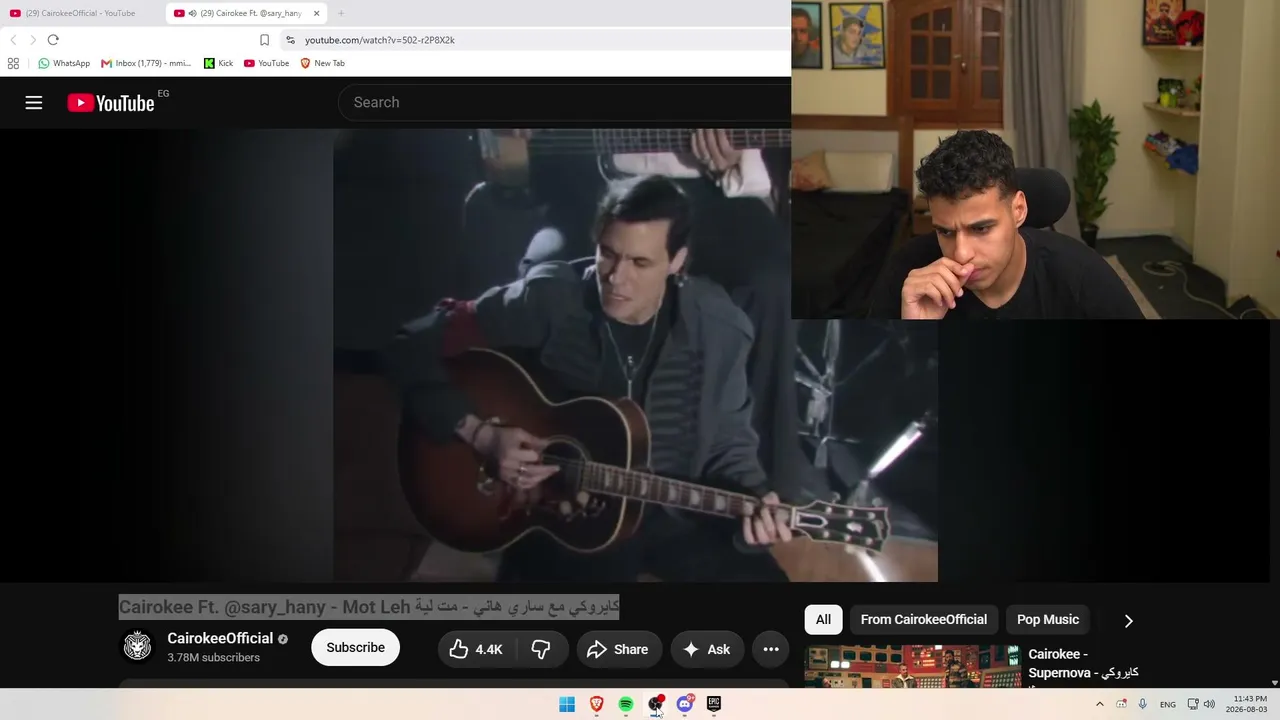Select the All filter chip

click(823, 619)
